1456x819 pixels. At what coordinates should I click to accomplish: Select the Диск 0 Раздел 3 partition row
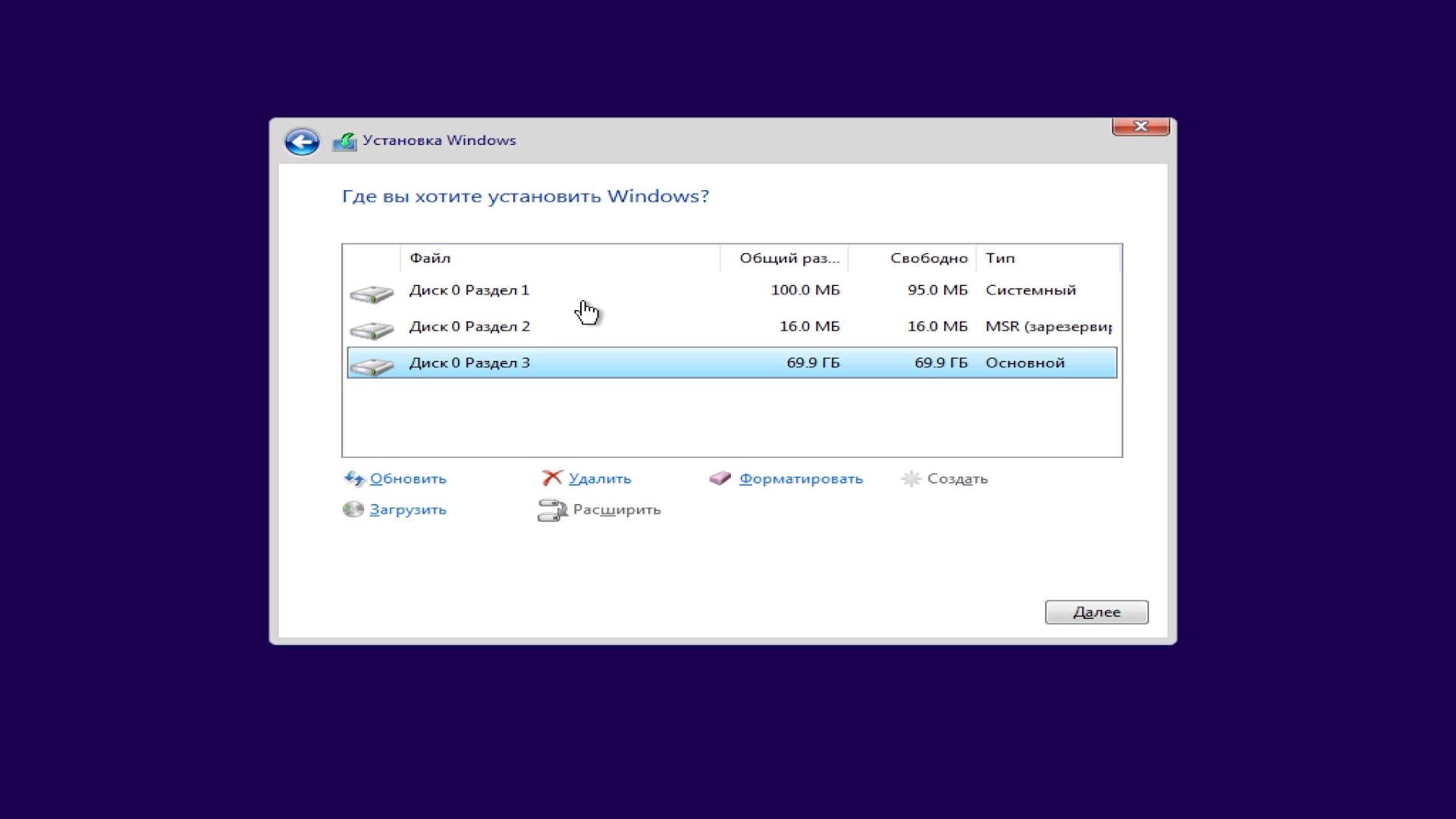tap(732, 362)
